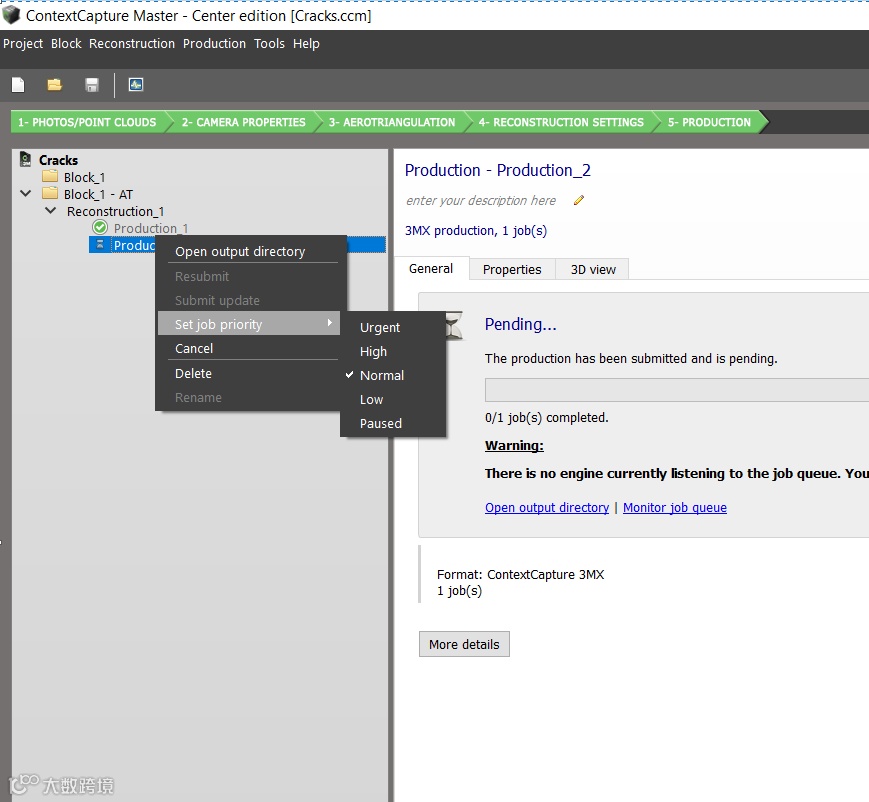This screenshot has width=869, height=802.
Task: Open the Block menu
Action: [66, 43]
